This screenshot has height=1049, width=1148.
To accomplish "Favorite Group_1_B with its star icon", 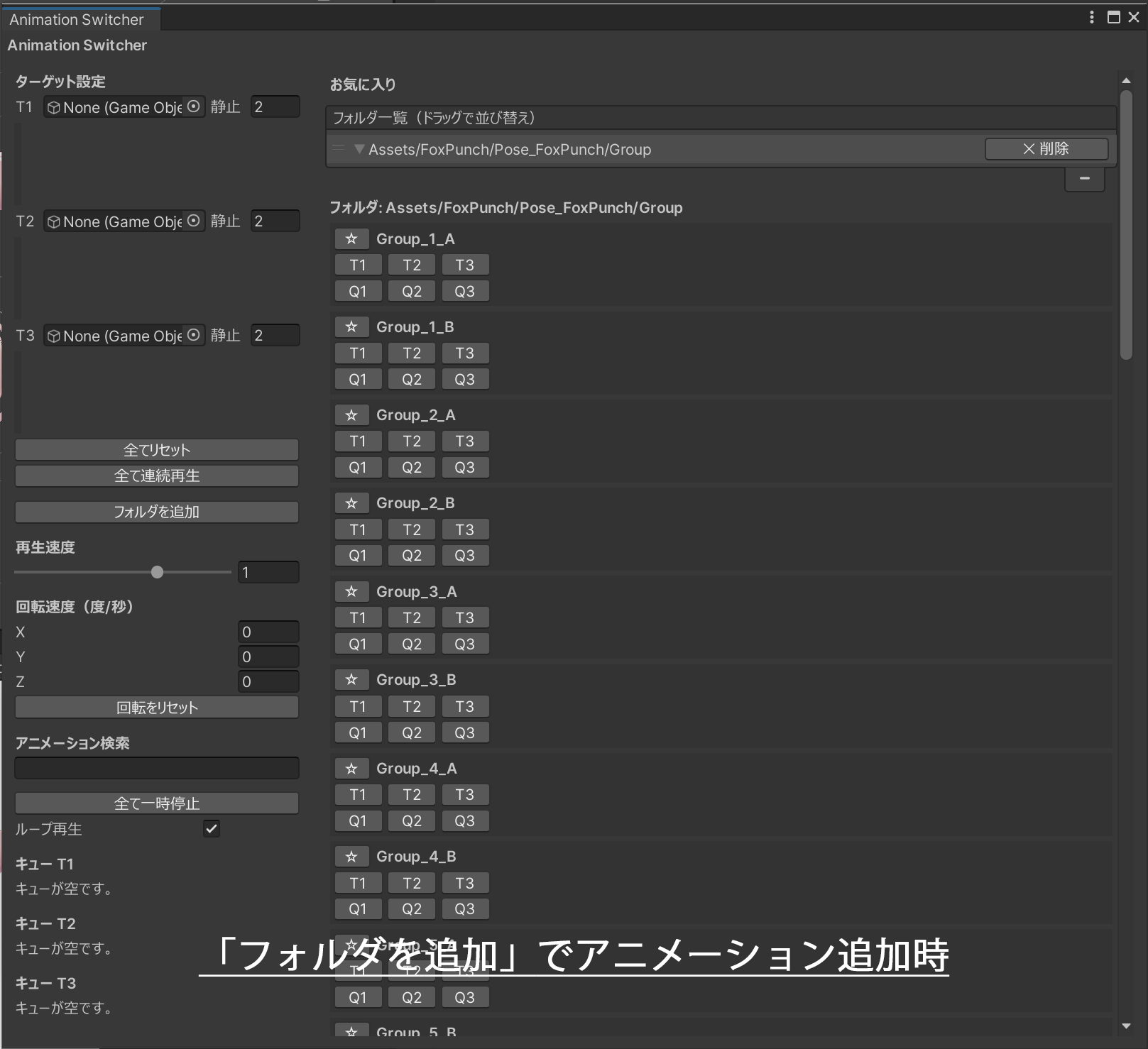I will tap(352, 326).
